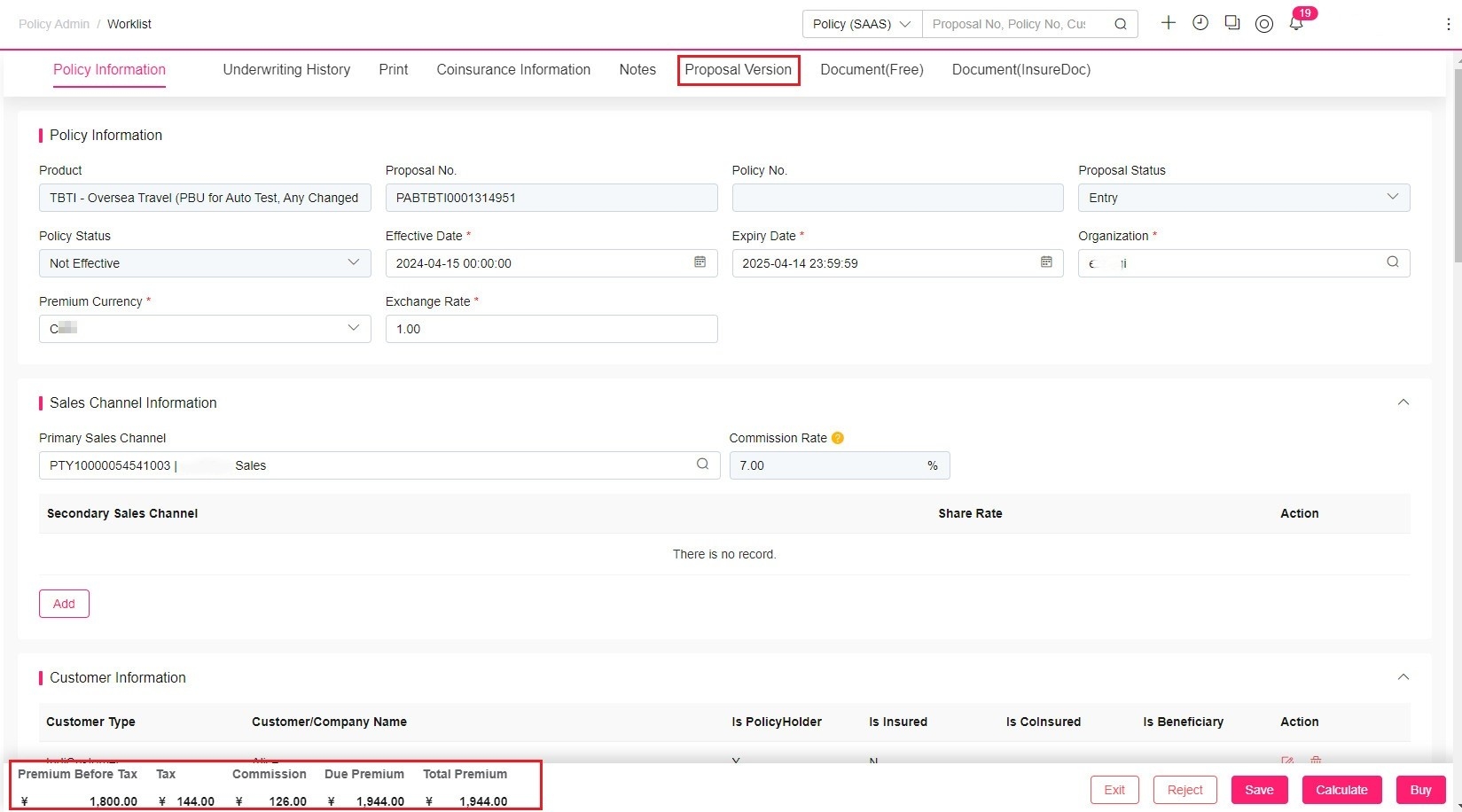
Task: Click the notification bell icon
Action: click(x=1296, y=24)
